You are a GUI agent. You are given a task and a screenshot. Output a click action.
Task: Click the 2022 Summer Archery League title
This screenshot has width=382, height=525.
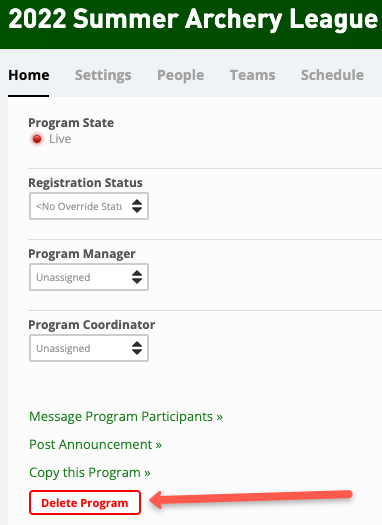click(x=193, y=19)
